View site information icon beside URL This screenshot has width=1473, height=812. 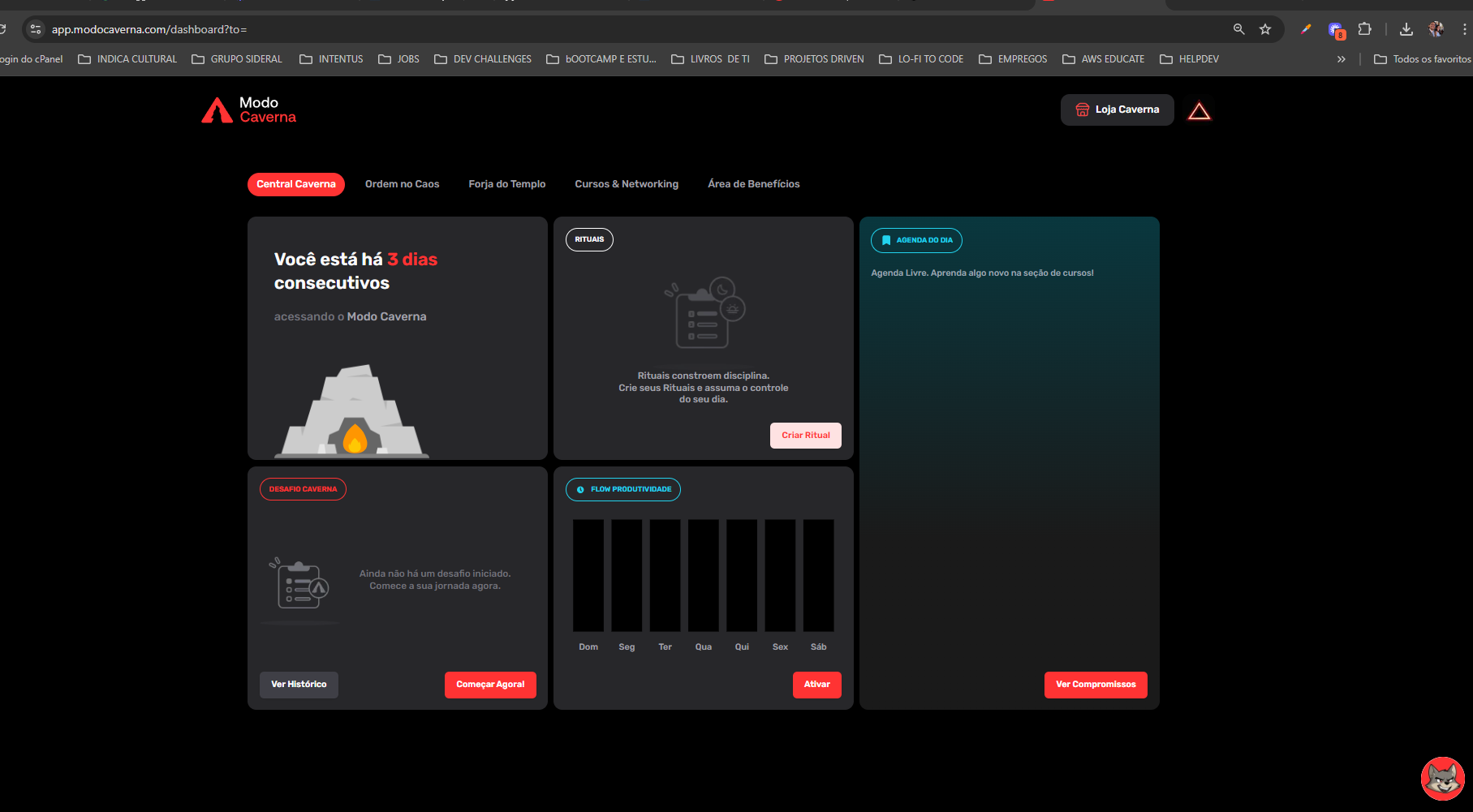tap(35, 29)
